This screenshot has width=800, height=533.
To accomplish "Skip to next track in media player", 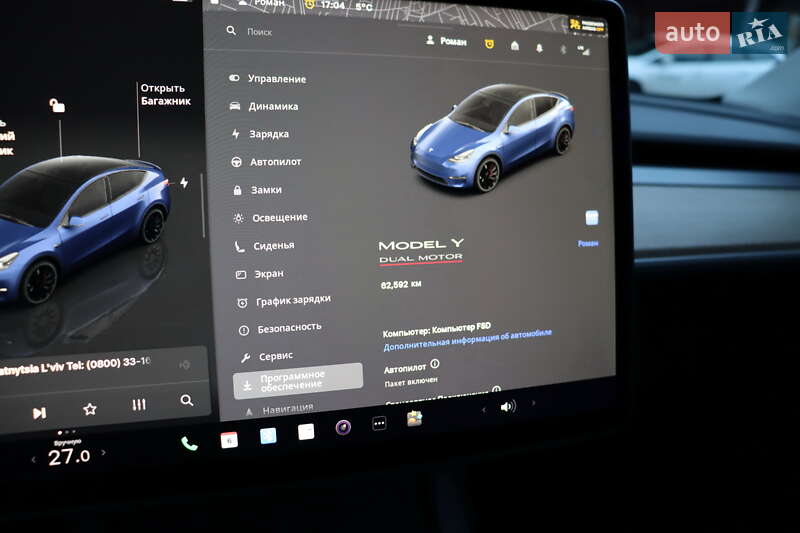I will pos(39,413).
